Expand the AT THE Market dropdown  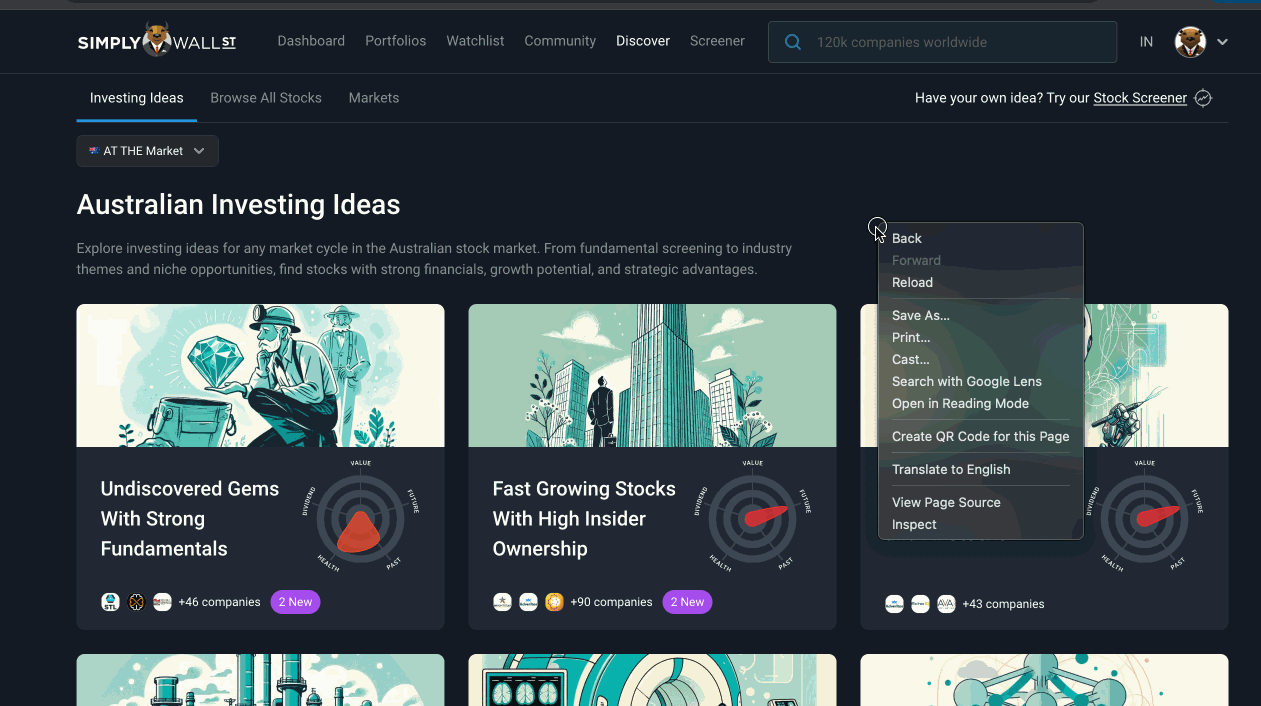[148, 151]
